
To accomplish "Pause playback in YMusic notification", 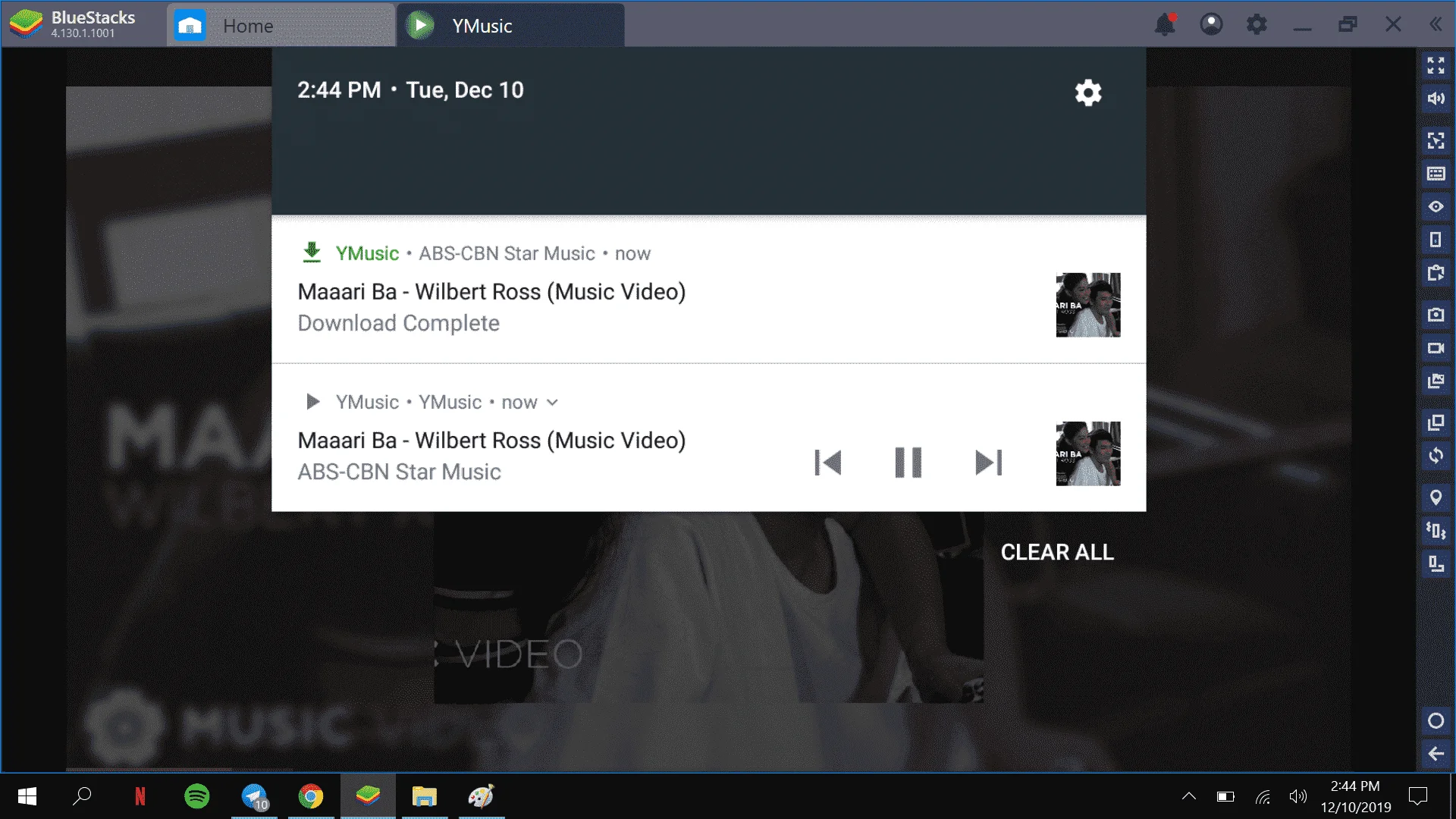I will [908, 463].
